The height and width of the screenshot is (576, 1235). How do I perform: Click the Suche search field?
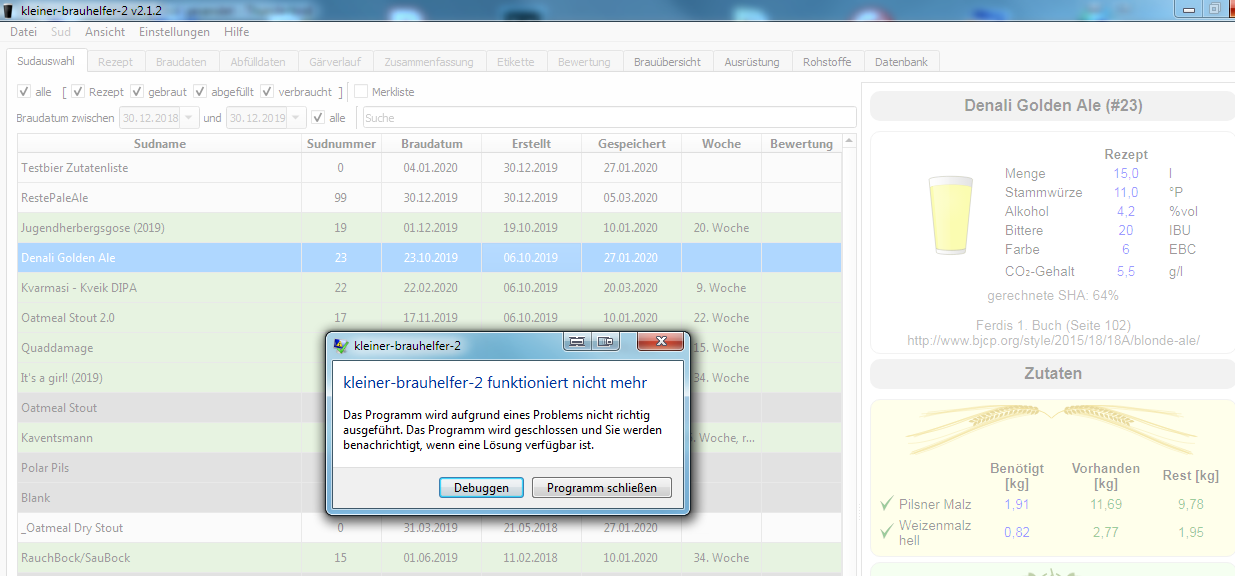click(608, 118)
